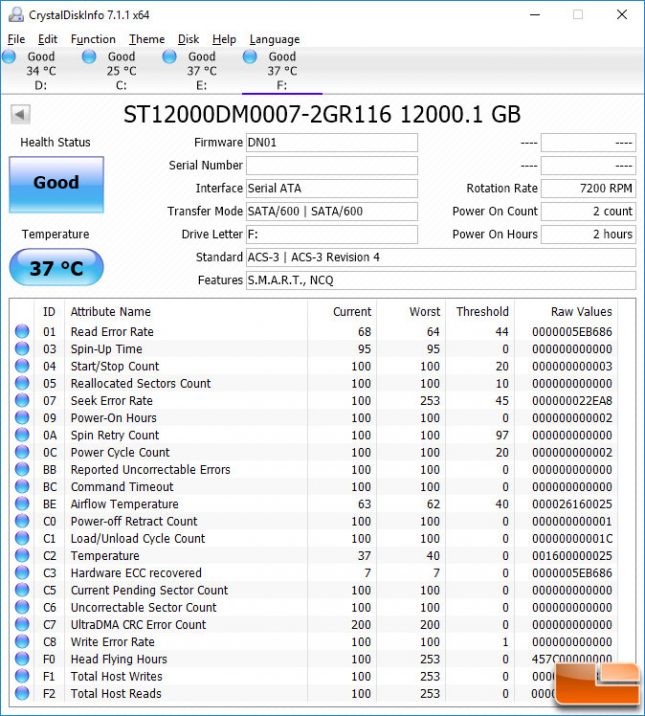Viewport: 645px width, 716px height.
Task: Select raw value 000026160025
Action: click(572, 504)
